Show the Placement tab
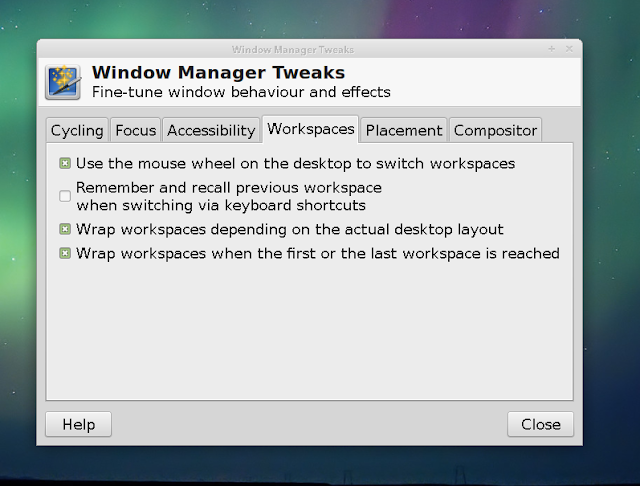The image size is (640, 486). click(x=403, y=130)
